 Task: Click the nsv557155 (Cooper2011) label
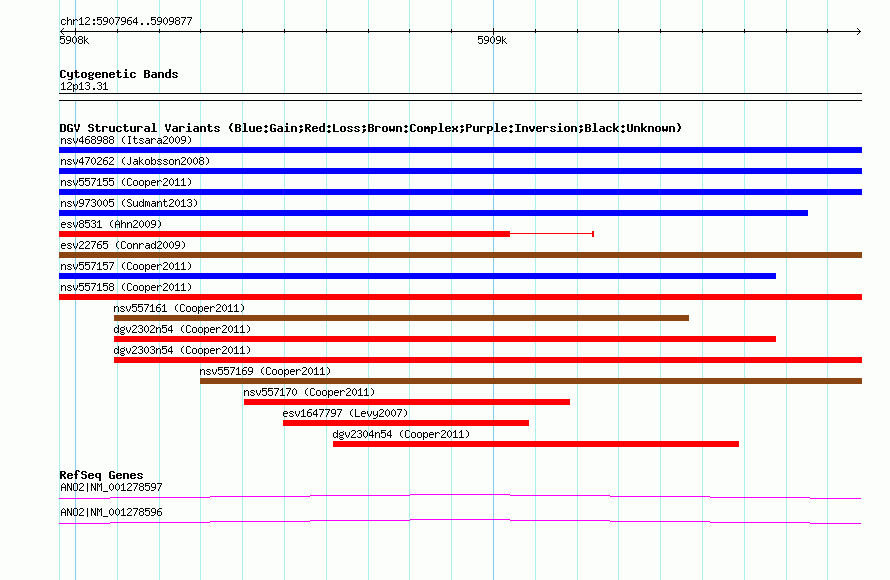click(126, 182)
